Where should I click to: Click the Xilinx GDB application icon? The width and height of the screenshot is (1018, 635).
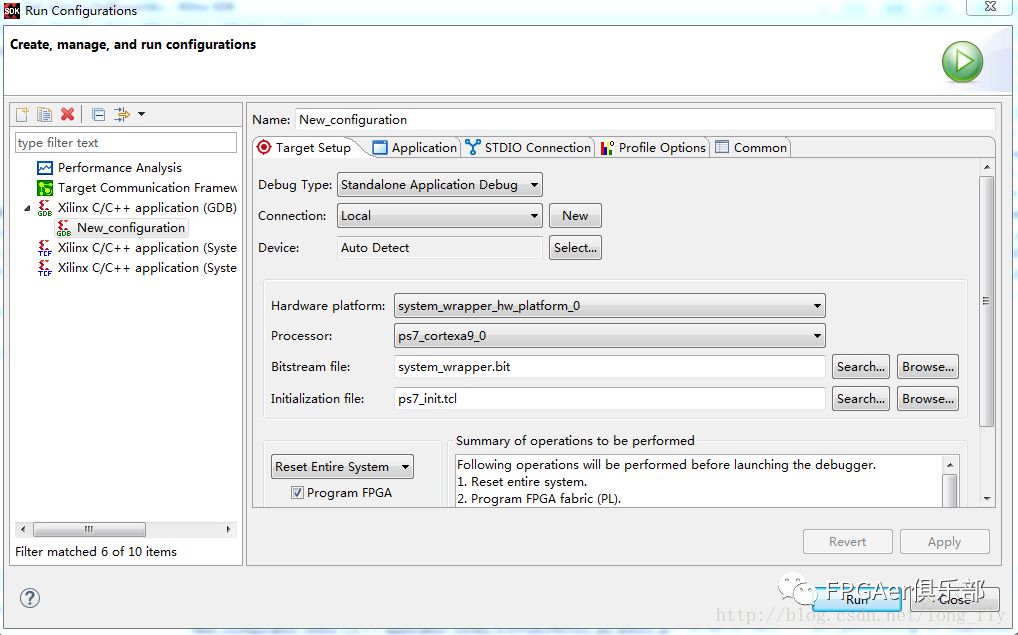45,208
